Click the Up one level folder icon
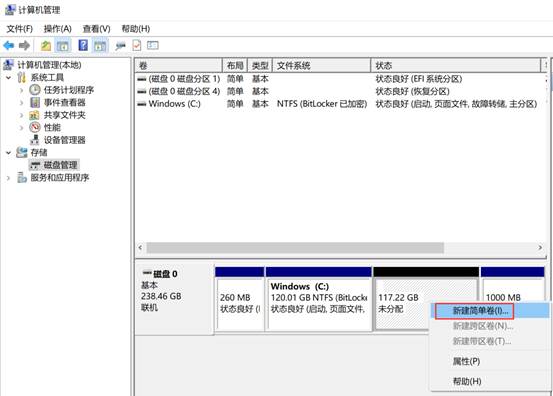The height and width of the screenshot is (396, 553). [46, 45]
